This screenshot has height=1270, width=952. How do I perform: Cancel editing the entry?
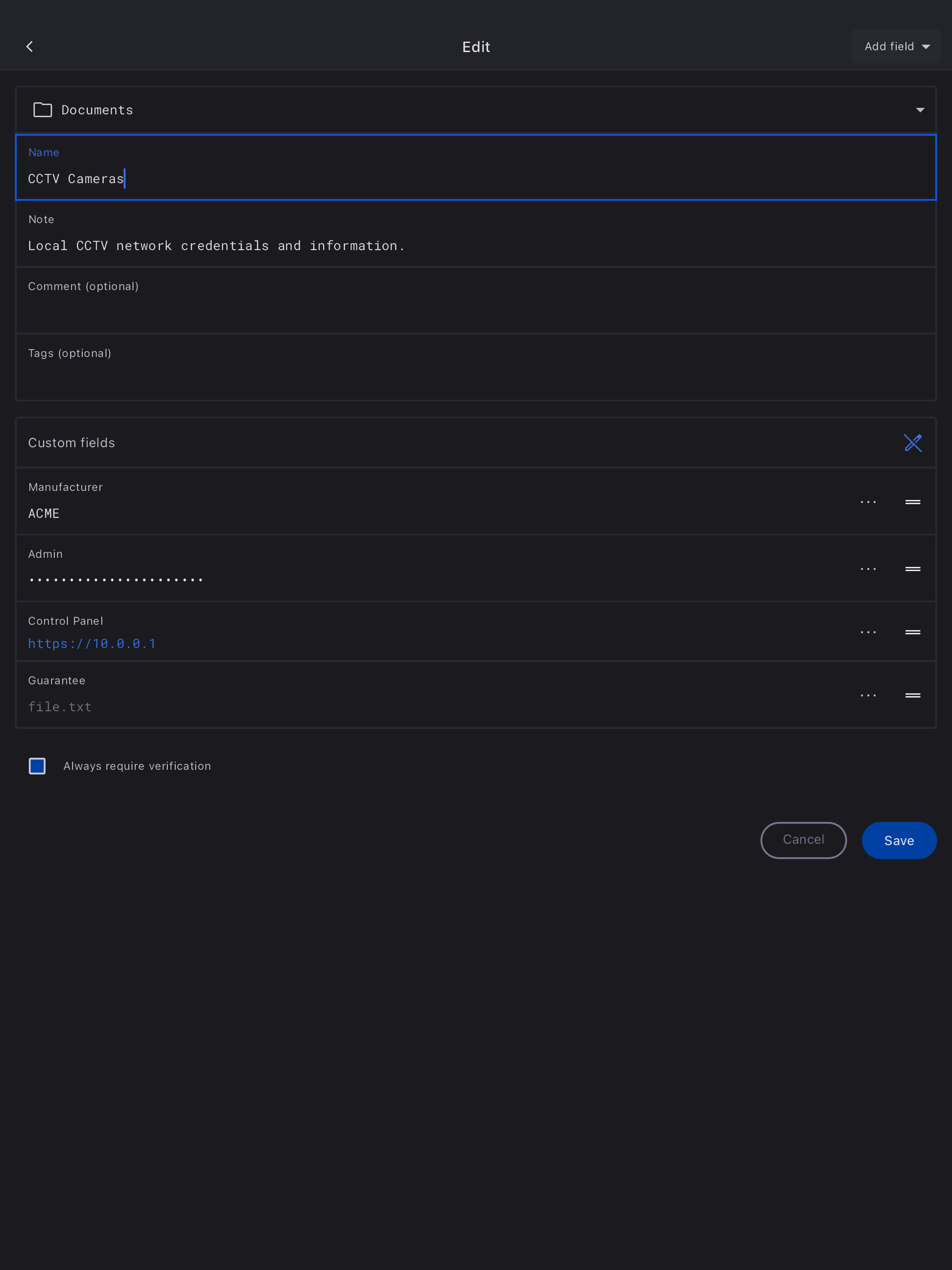pos(803,840)
